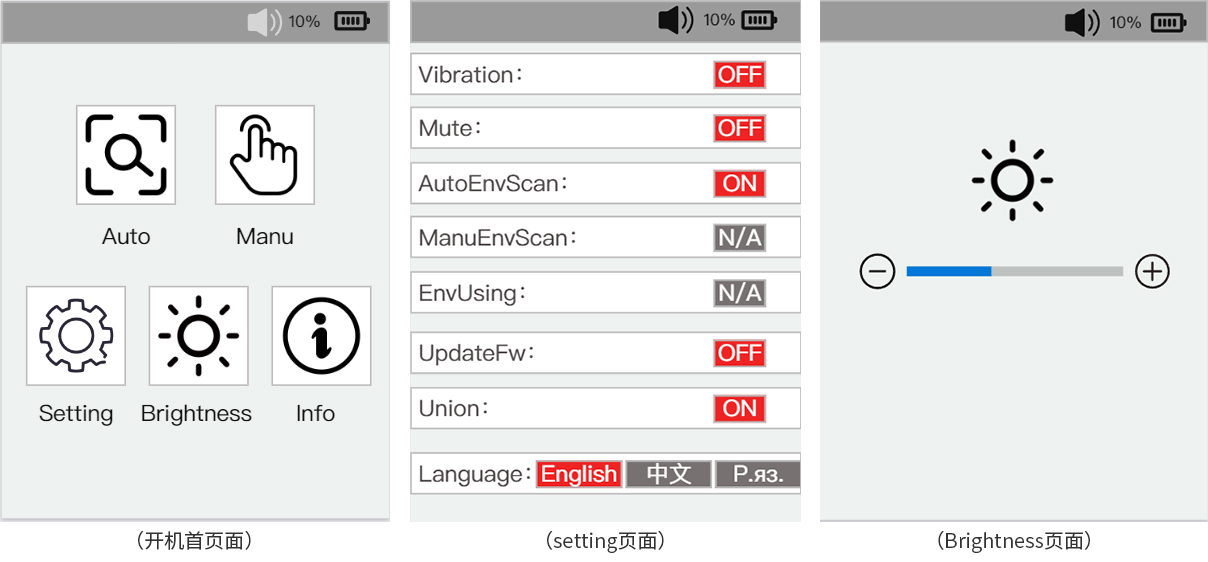1208x562 pixels.
Task: Click the minus icon to decrease brightness
Action: (x=878, y=271)
